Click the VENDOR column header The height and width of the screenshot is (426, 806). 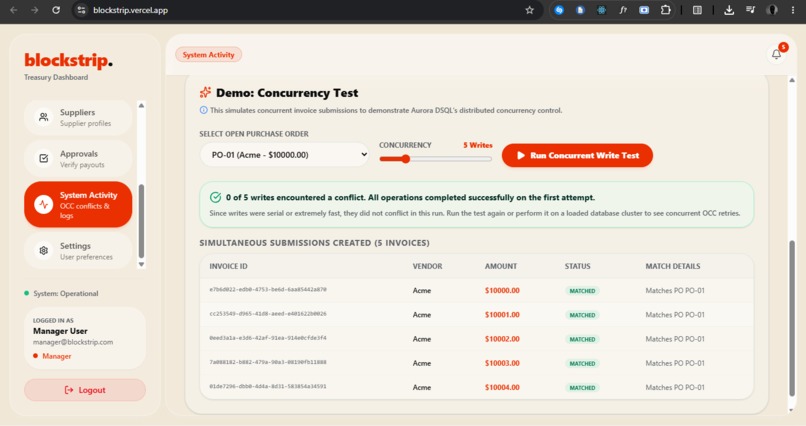[x=427, y=266]
